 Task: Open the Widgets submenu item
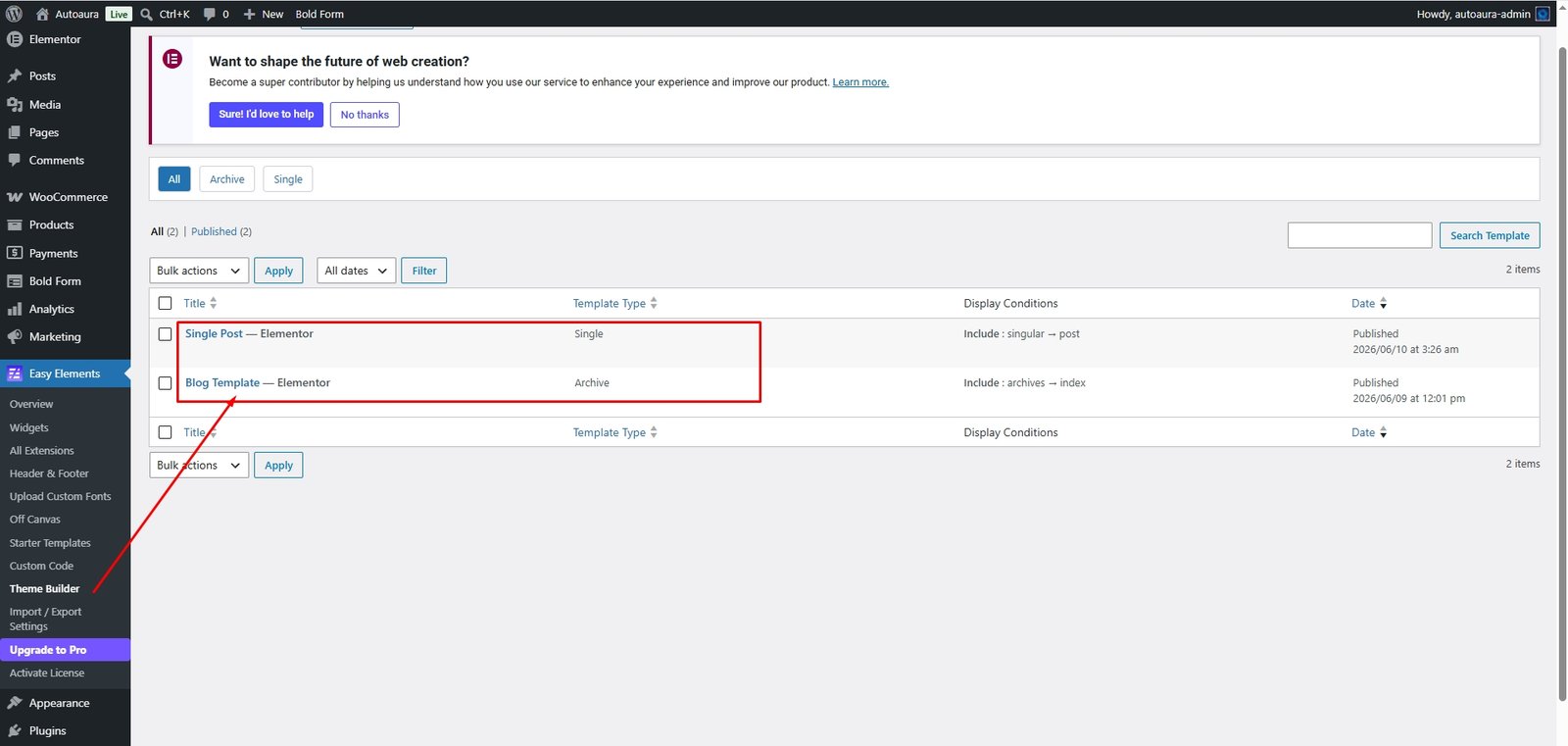click(x=29, y=427)
